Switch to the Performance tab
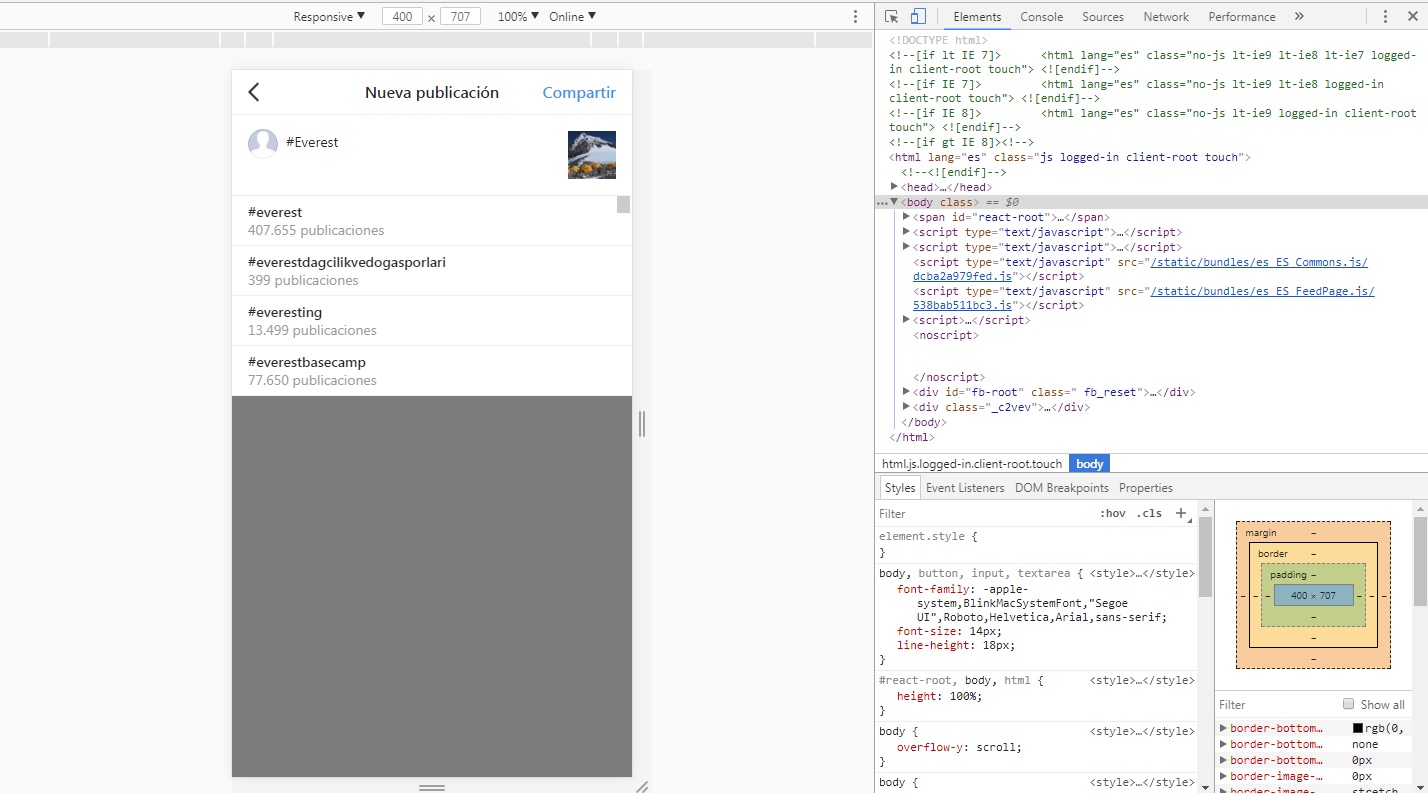This screenshot has width=1428, height=794. coord(1242,17)
